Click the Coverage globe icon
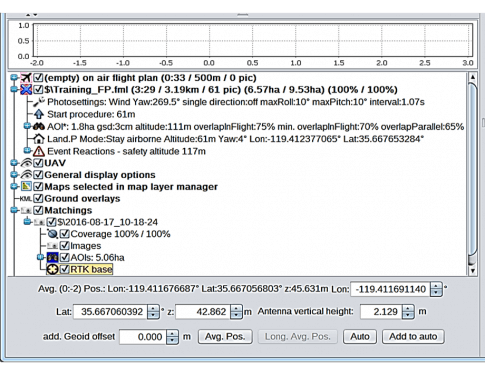Screen dimensions: 485x375 click(x=52, y=234)
